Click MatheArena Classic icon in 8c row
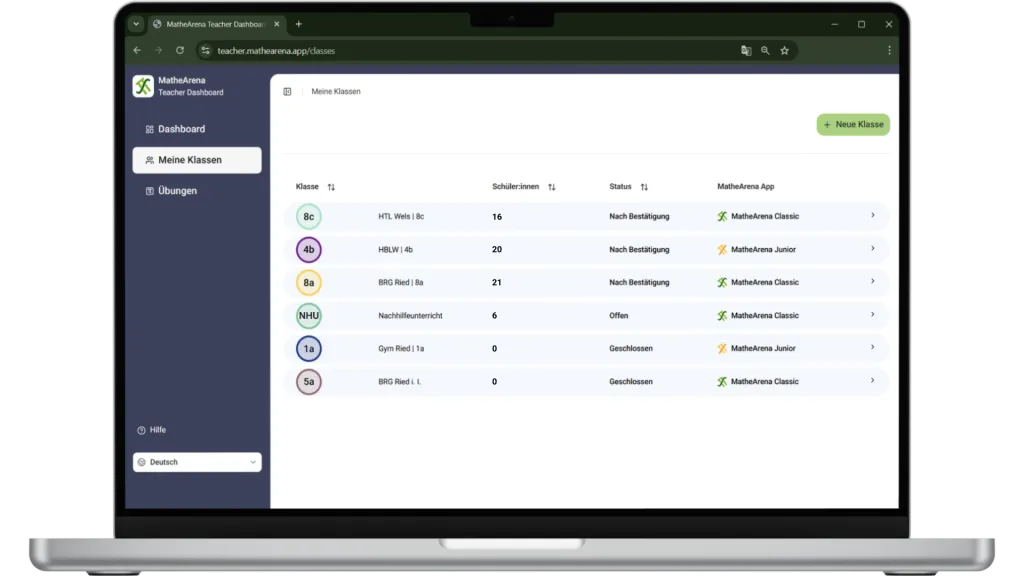This screenshot has width=1024, height=576. (722, 217)
